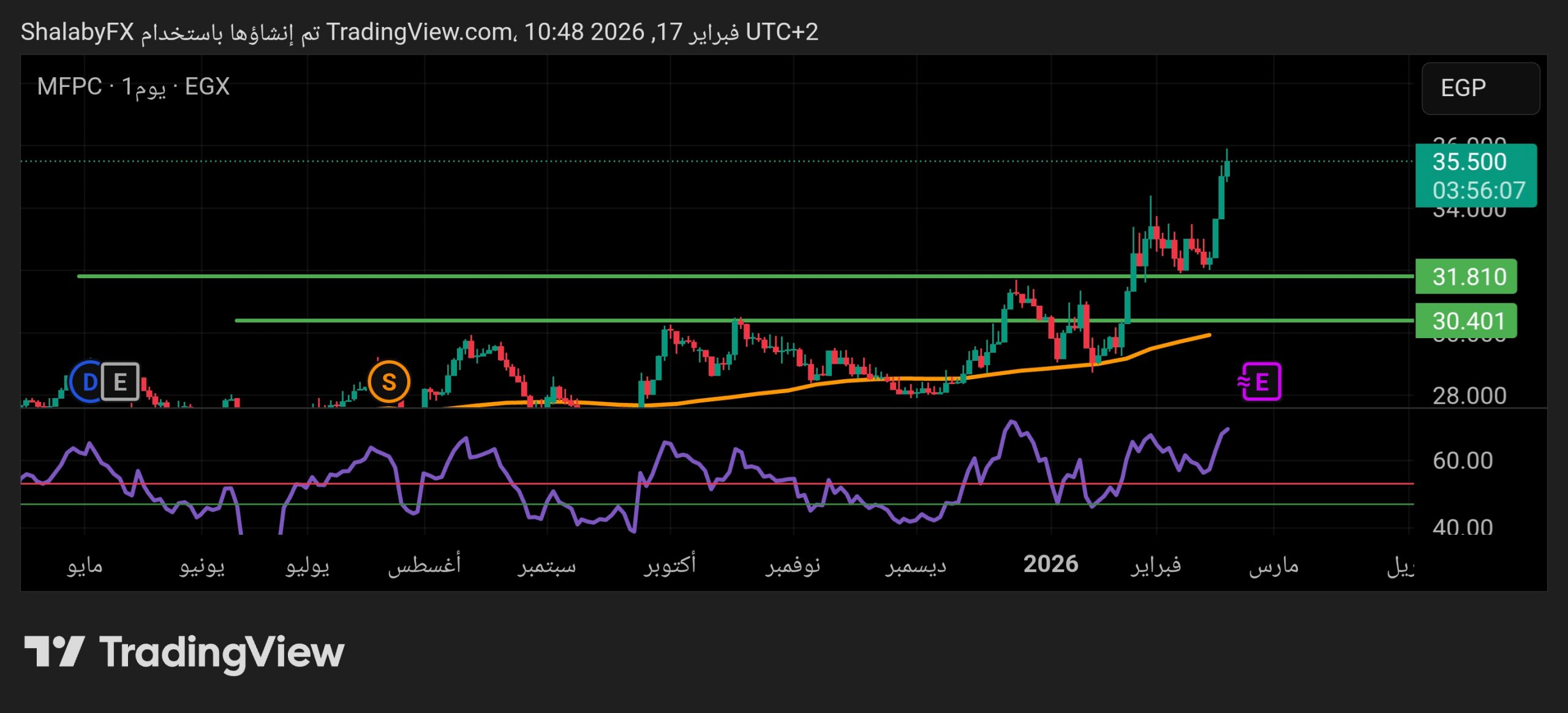Image resolution: width=1568 pixels, height=713 pixels.
Task: Click the gray E earnings marker
Action: pyautogui.click(x=121, y=382)
